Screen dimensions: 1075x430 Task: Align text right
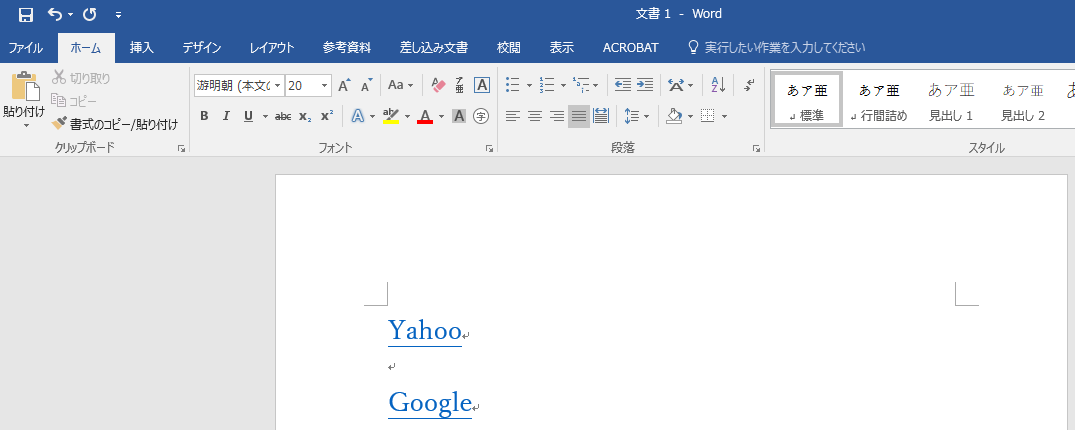[x=557, y=116]
